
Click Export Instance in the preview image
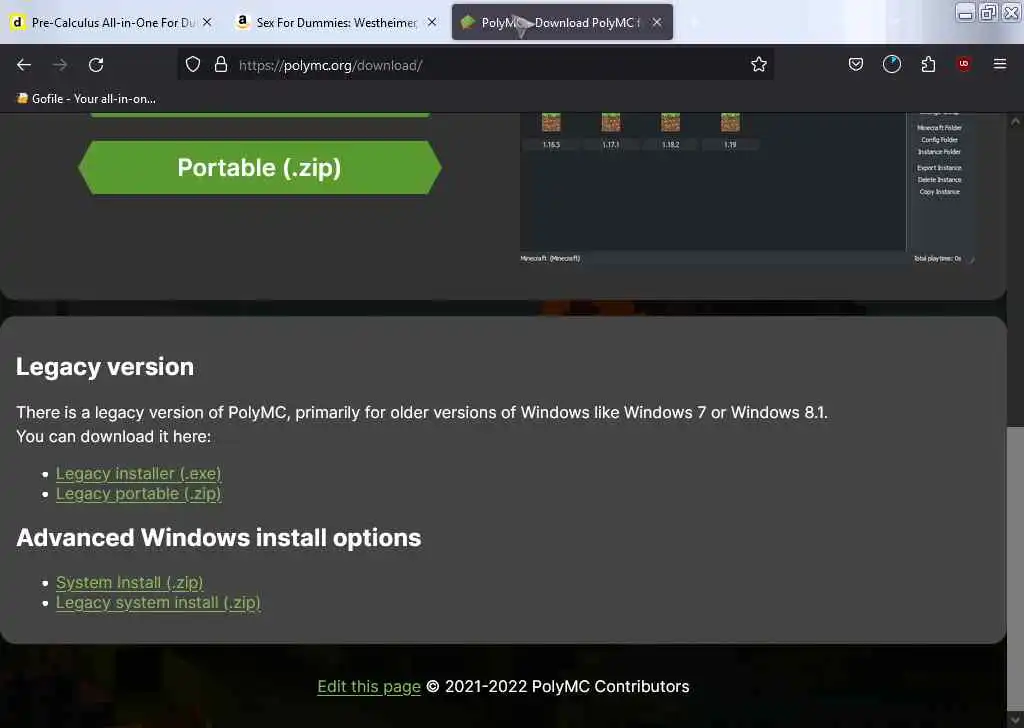click(939, 168)
